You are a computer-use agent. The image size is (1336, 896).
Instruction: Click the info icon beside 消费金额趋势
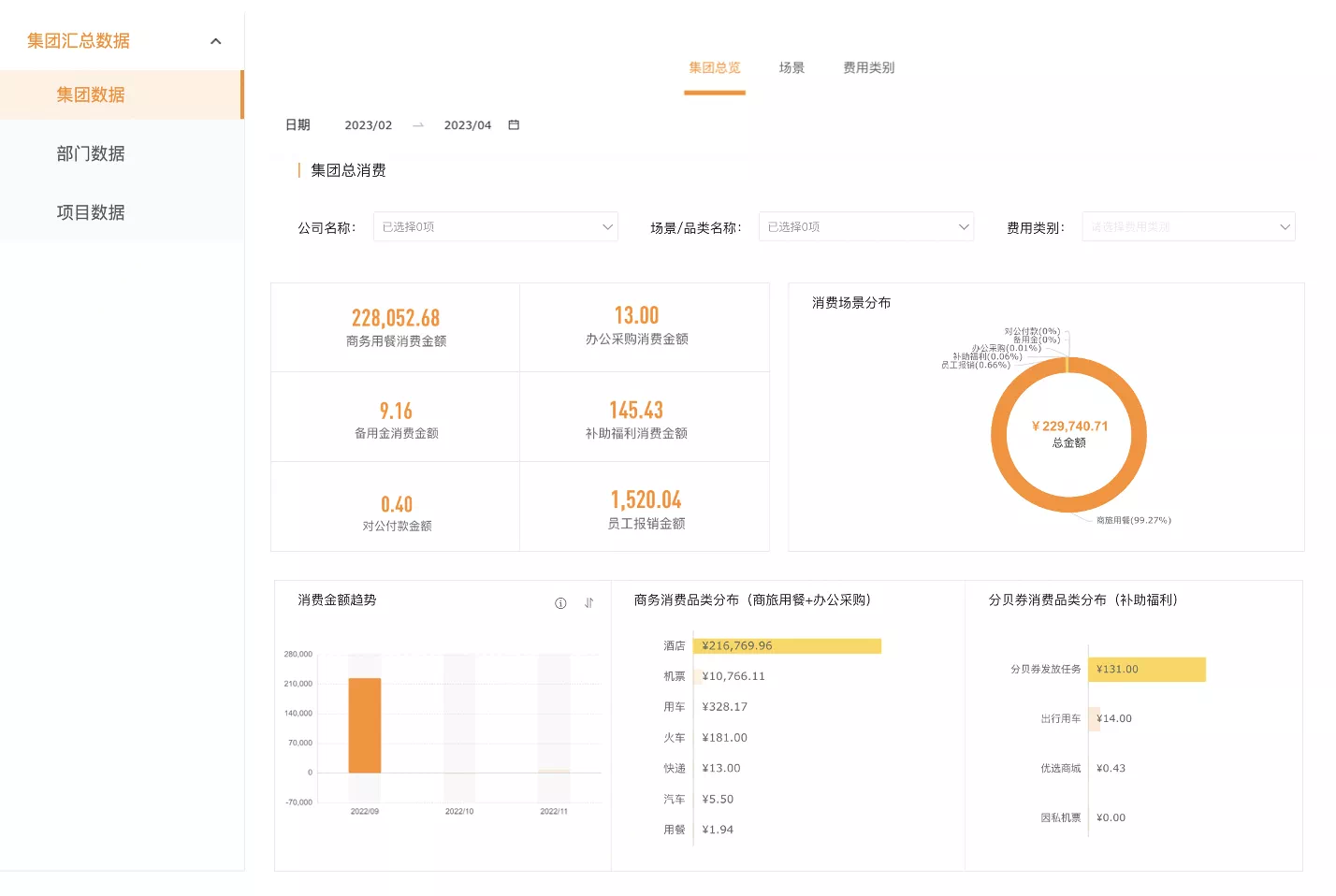[x=560, y=603]
